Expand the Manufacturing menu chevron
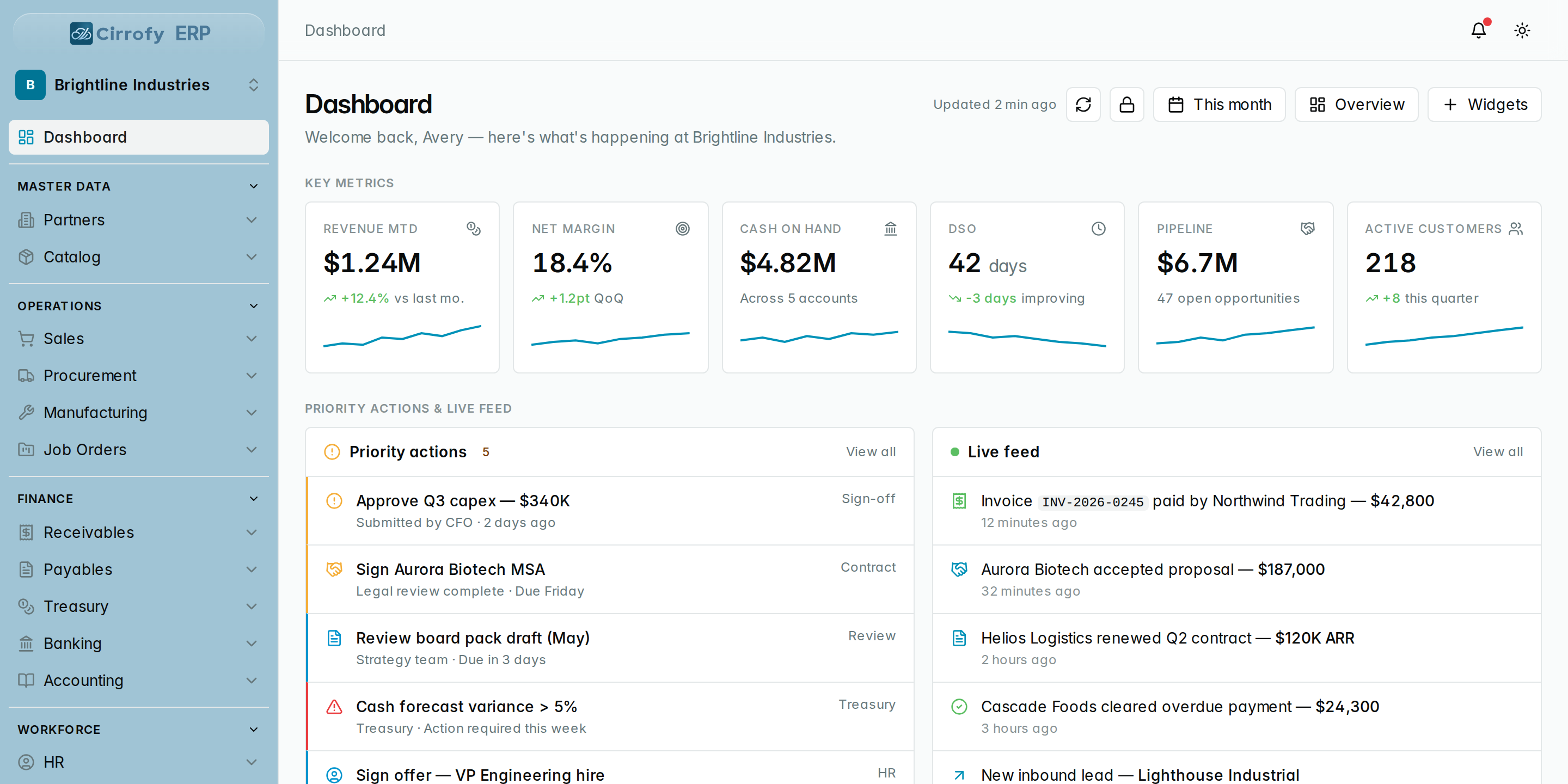Viewport: 1568px width, 784px height. [x=252, y=413]
